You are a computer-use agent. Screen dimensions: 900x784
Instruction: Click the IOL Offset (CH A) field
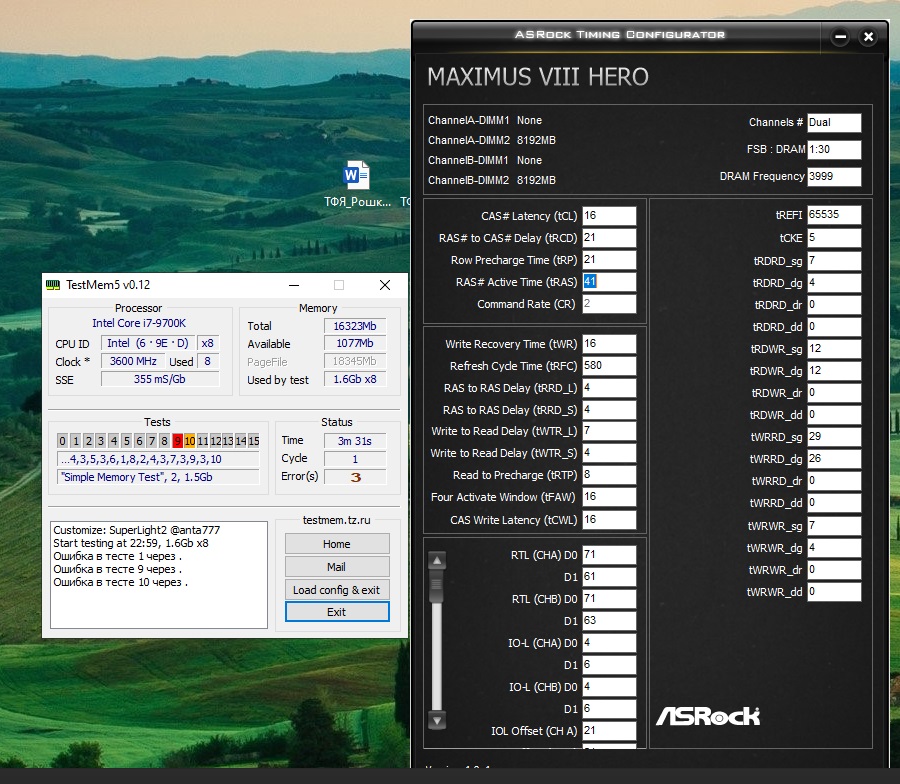tap(609, 731)
